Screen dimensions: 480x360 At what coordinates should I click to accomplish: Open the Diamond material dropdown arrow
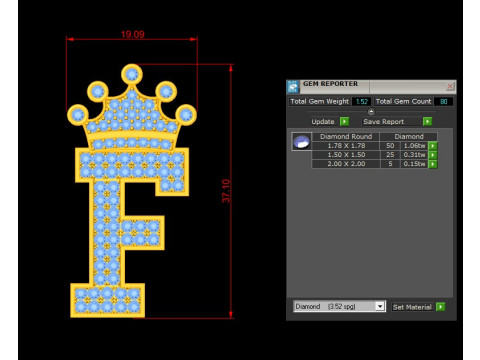tap(380, 306)
